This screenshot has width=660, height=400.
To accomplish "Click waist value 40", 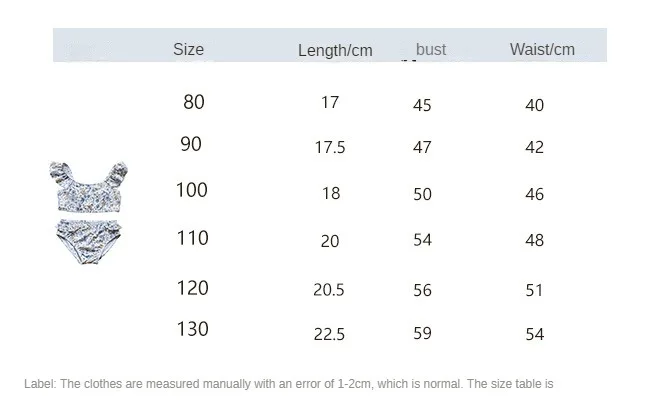I will pyautogui.click(x=534, y=105).
